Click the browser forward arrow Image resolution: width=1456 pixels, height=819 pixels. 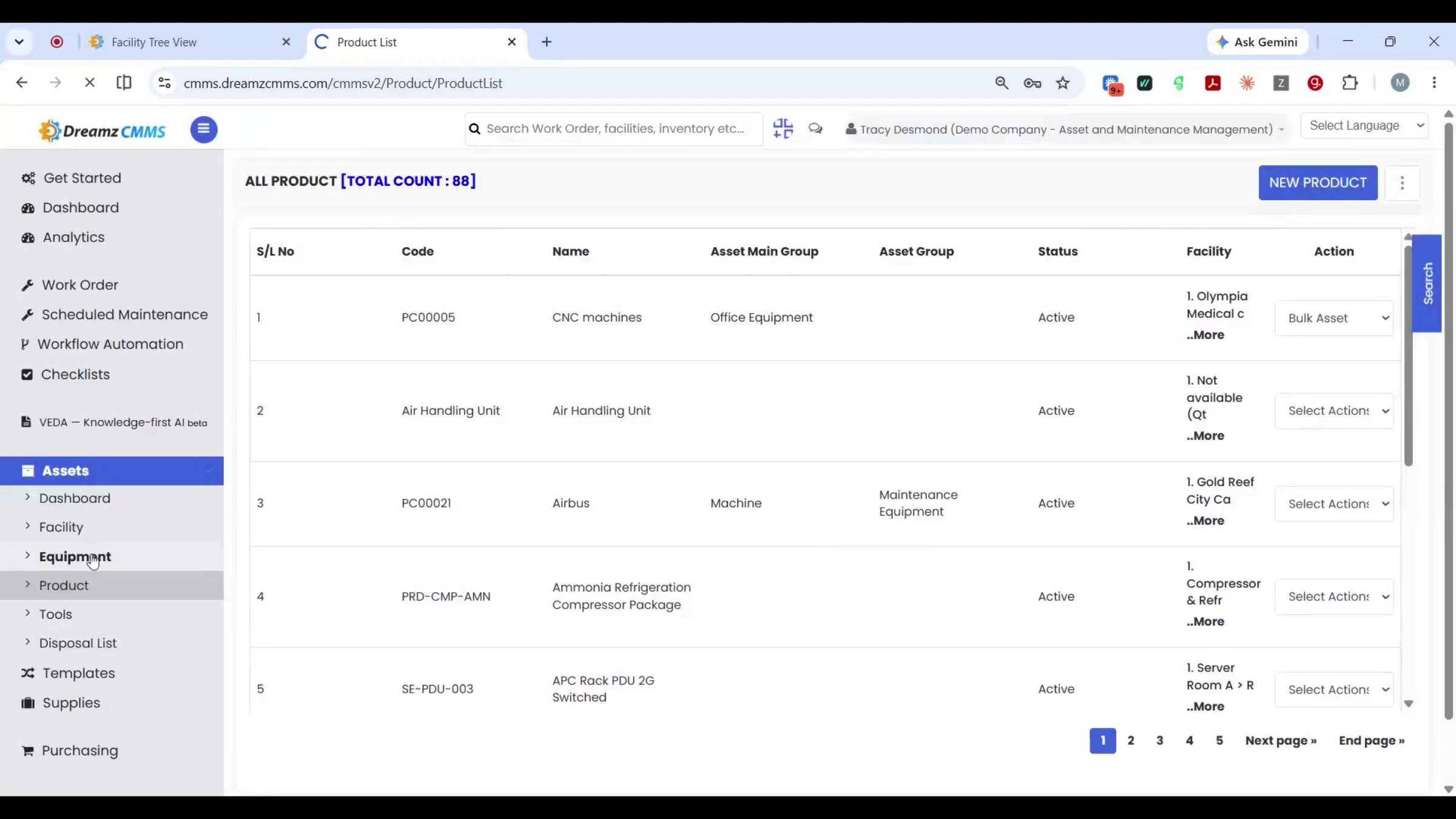click(x=55, y=83)
